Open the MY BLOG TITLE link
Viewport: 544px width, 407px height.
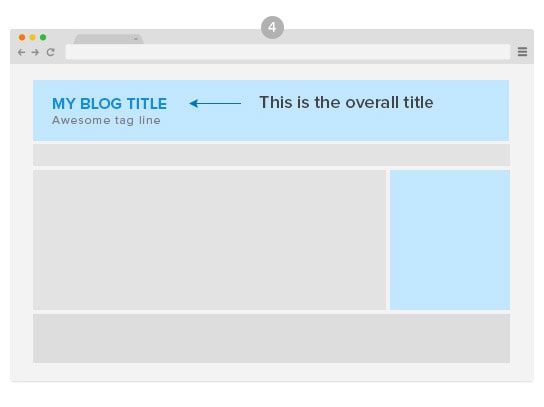110,104
